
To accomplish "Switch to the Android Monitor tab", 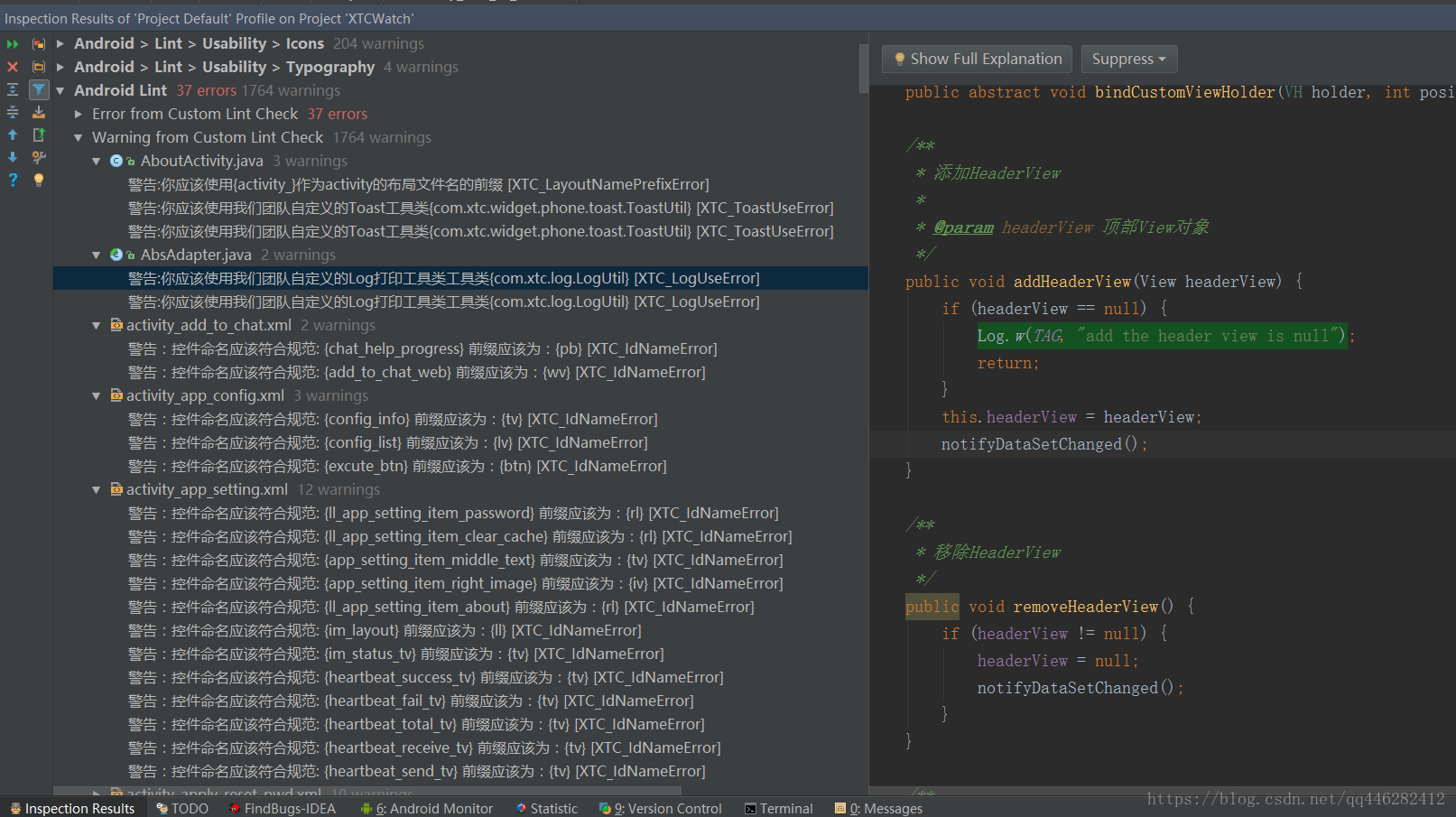I will (x=427, y=808).
